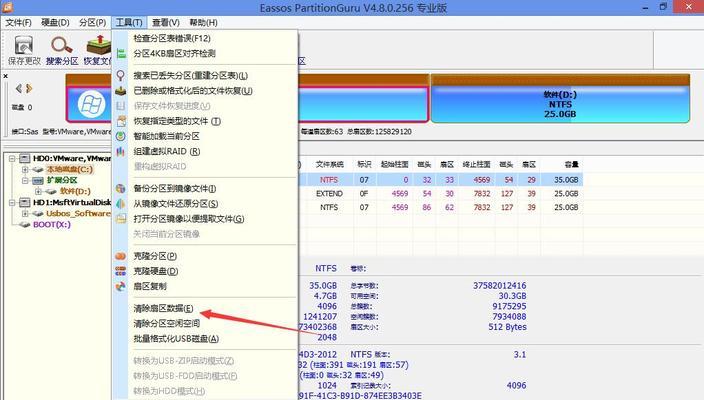Viewport: 704px width, 400px height.
Task: Click the PartitionGuru app icon in title bar
Action: point(8,7)
